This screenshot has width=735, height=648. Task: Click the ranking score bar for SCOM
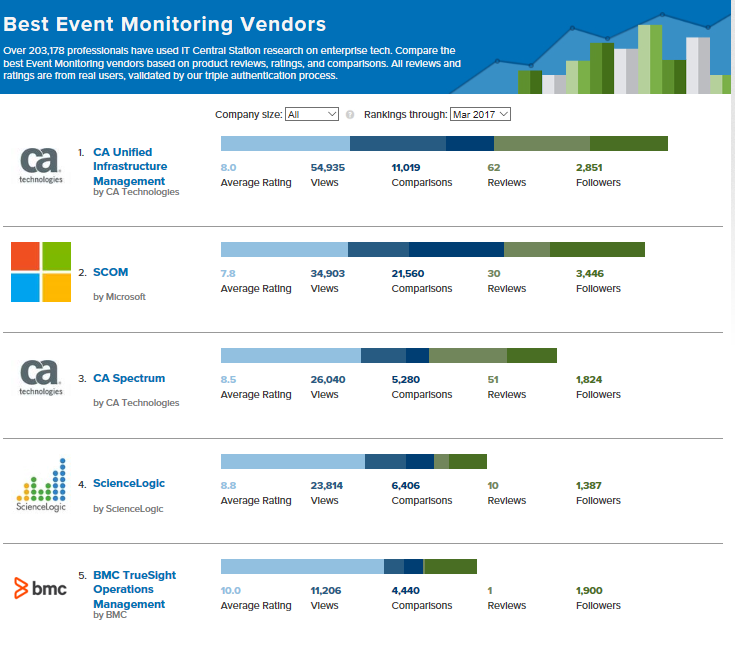coord(433,249)
